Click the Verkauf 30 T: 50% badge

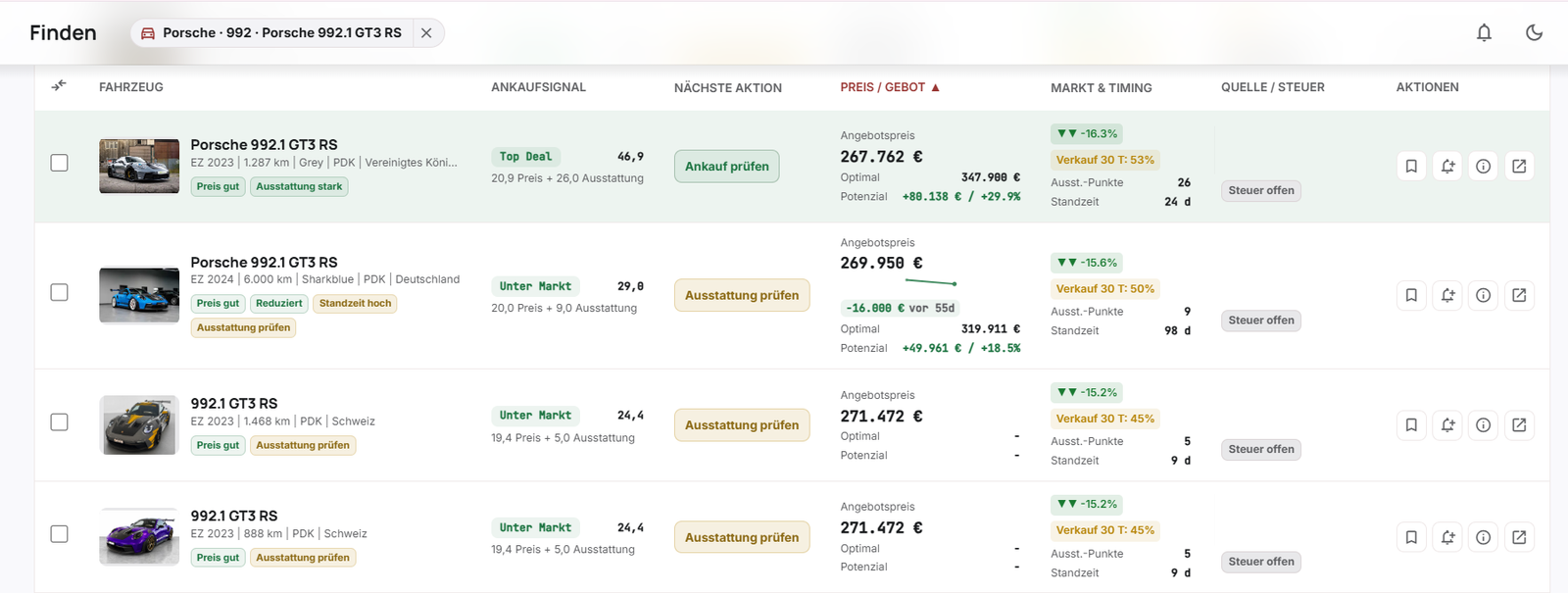tap(1105, 289)
